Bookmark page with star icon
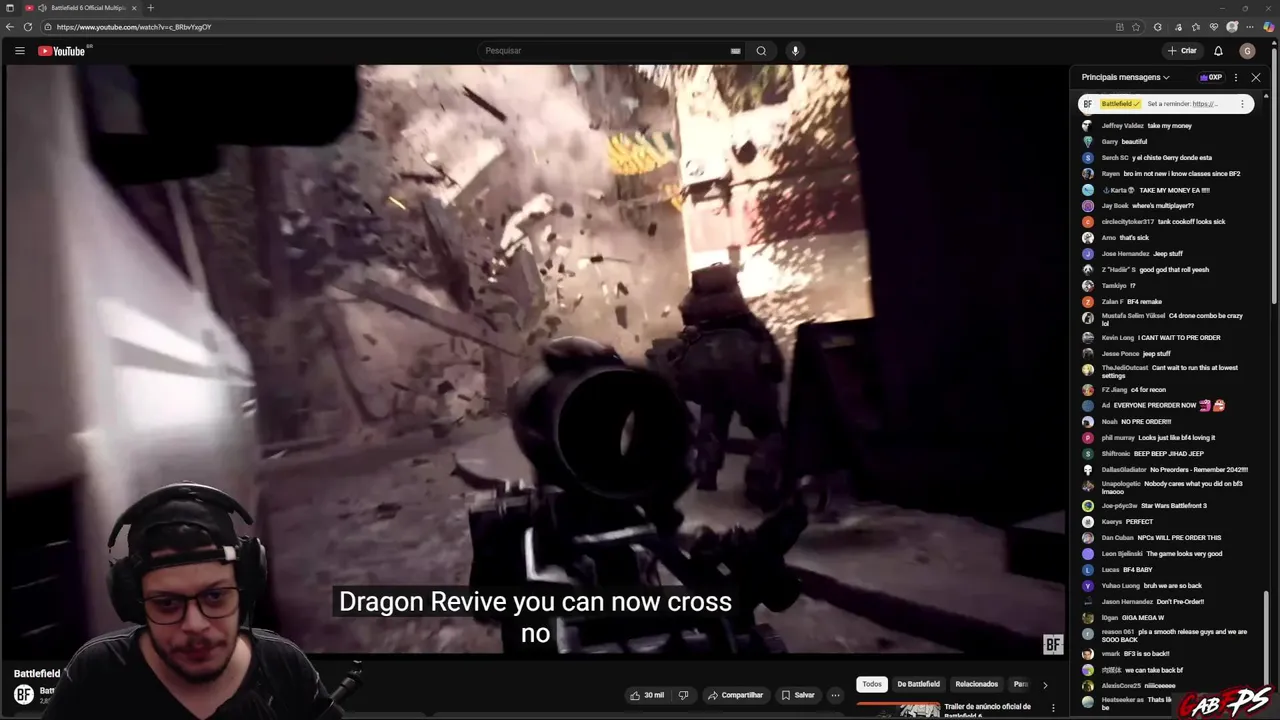Screen dimensions: 1280x720 (x=1136, y=27)
